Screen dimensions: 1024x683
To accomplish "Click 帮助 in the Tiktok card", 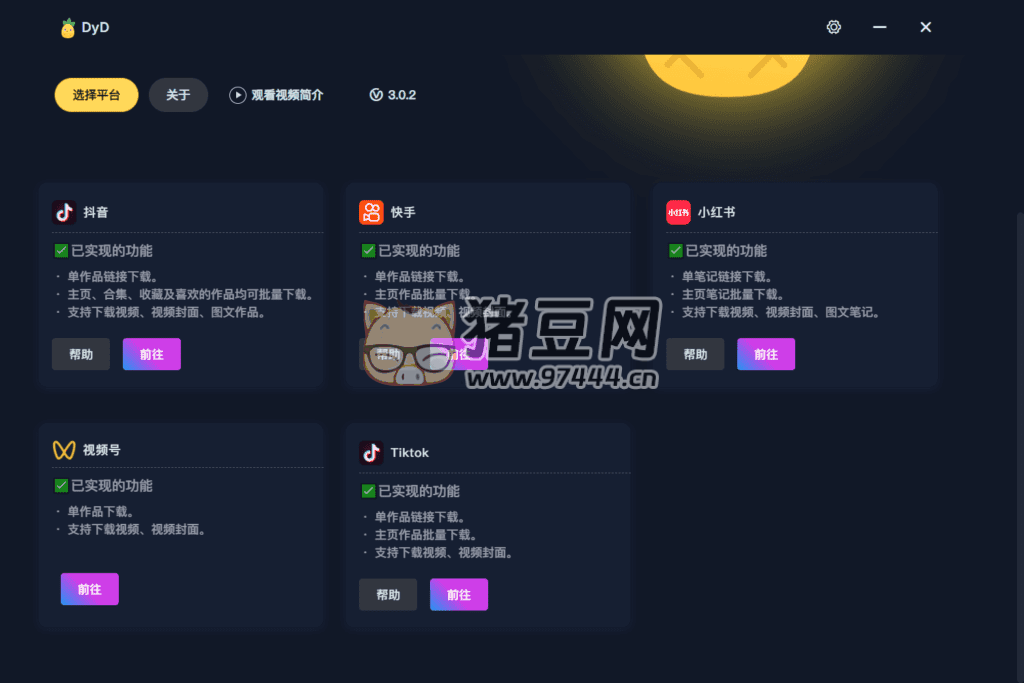I will [388, 594].
